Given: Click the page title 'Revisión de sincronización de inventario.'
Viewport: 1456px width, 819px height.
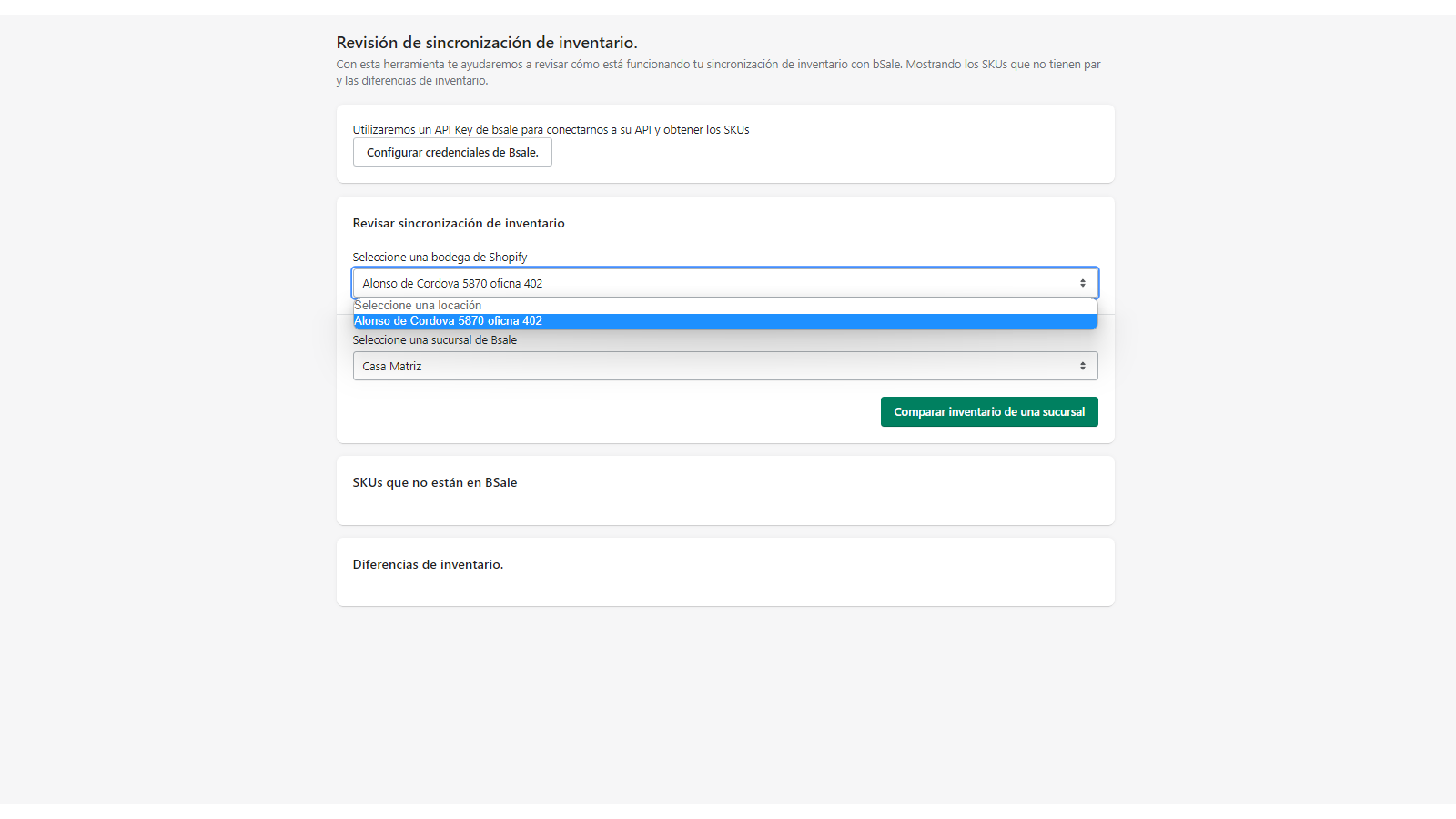Looking at the screenshot, I should (x=486, y=43).
